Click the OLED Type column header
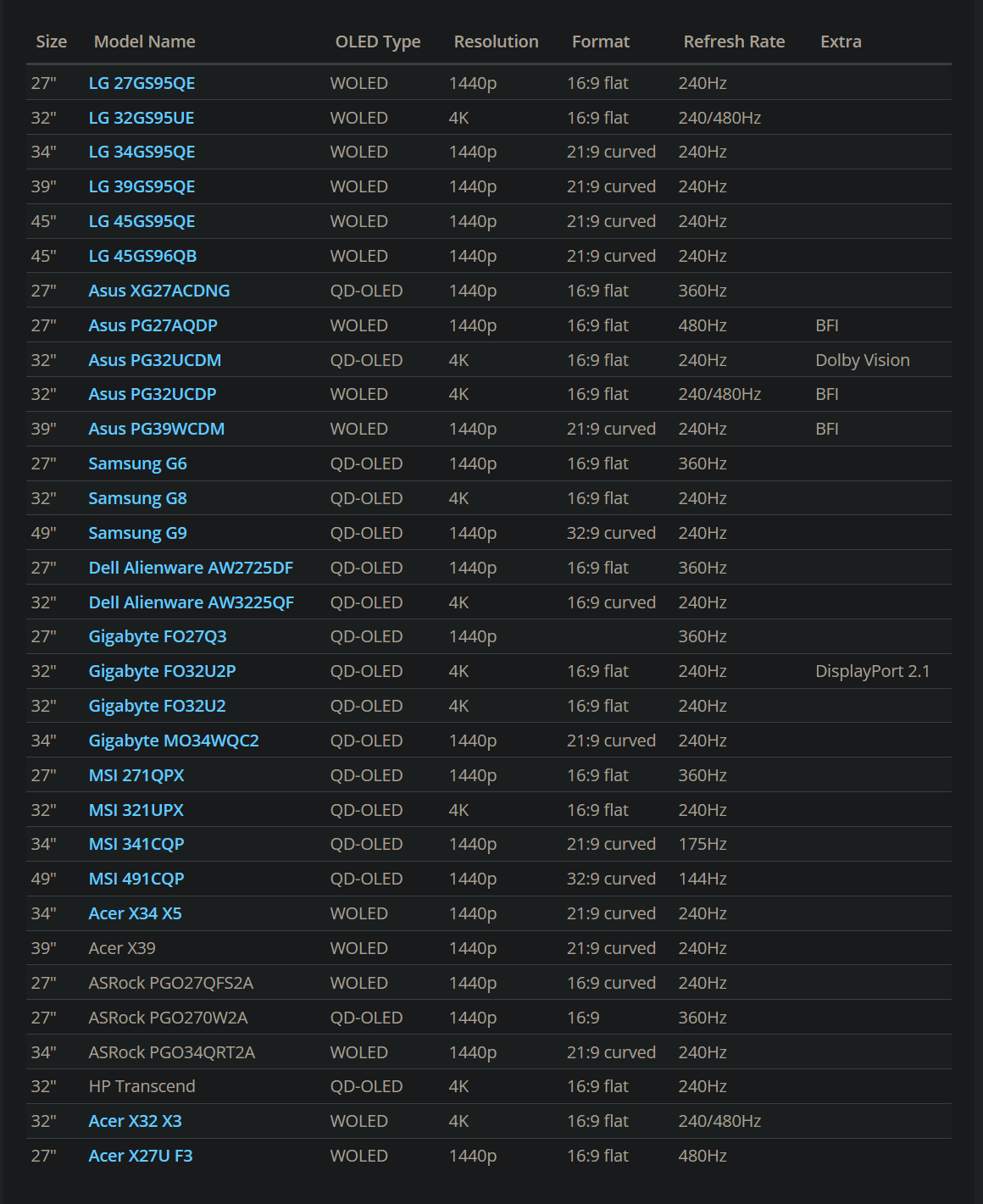Image resolution: width=983 pixels, height=1204 pixels. point(378,41)
